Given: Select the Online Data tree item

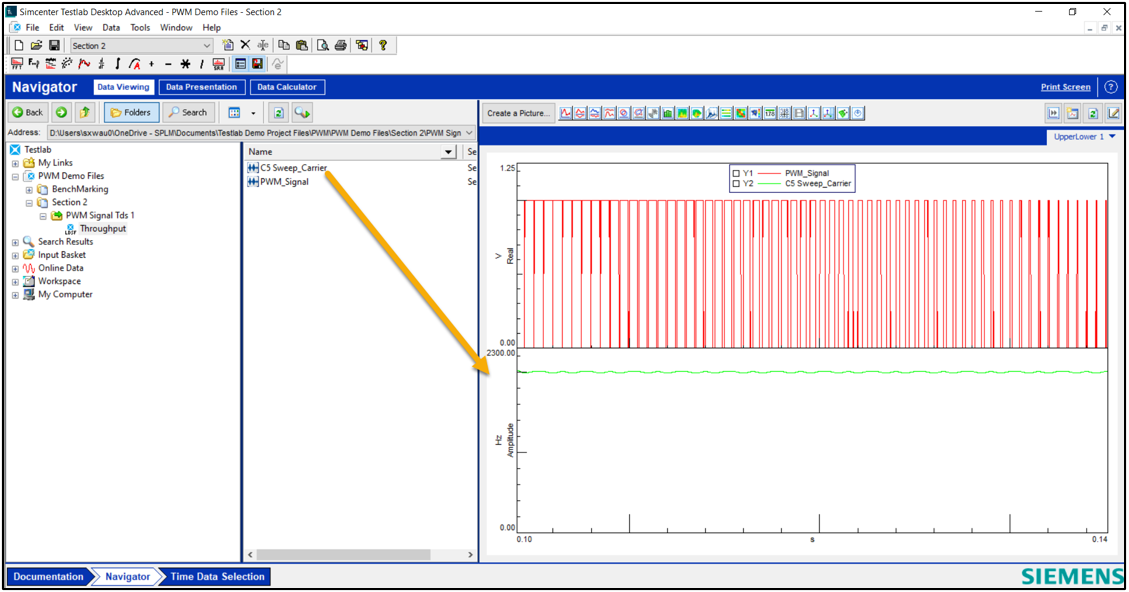Looking at the screenshot, I should click(x=60, y=268).
